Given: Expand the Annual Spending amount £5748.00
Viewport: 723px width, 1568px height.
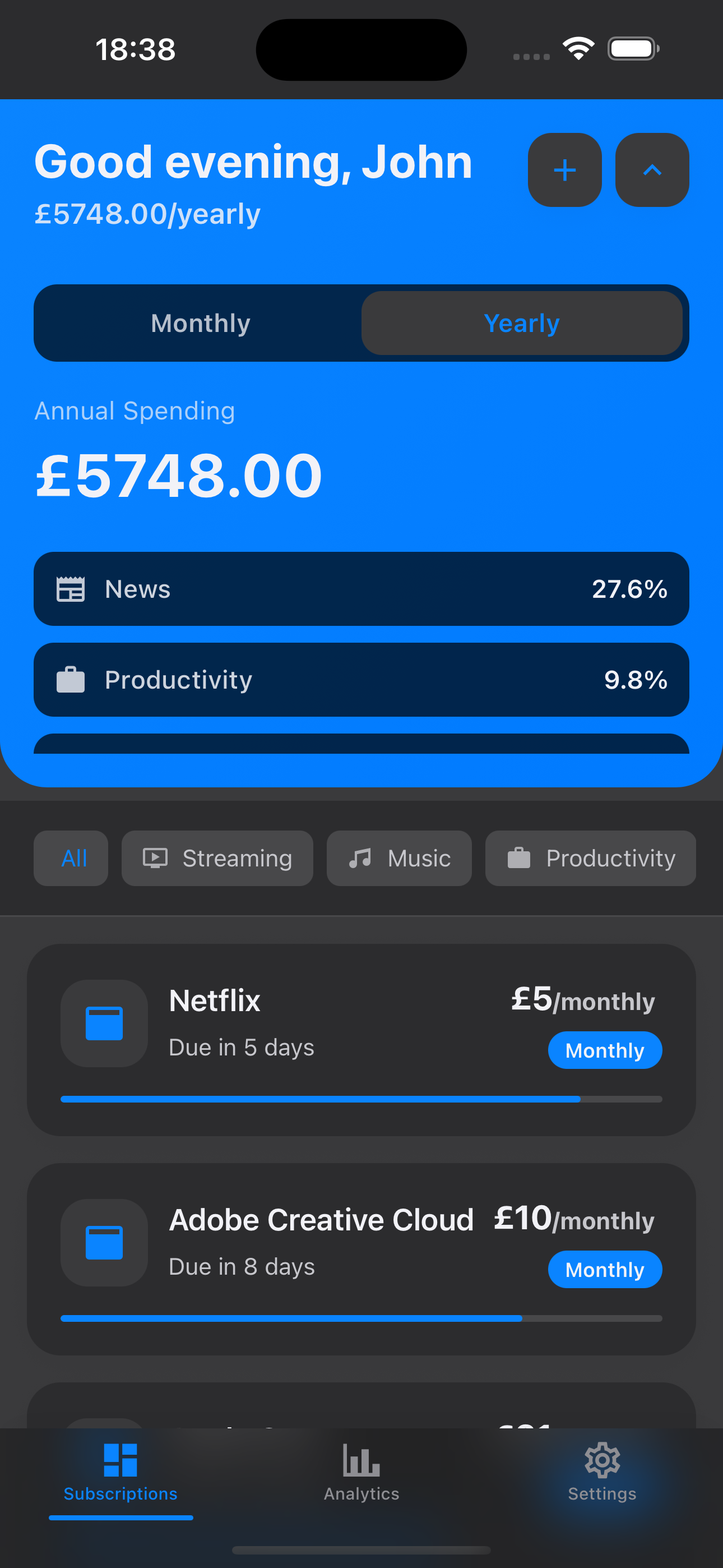Looking at the screenshot, I should [x=179, y=476].
